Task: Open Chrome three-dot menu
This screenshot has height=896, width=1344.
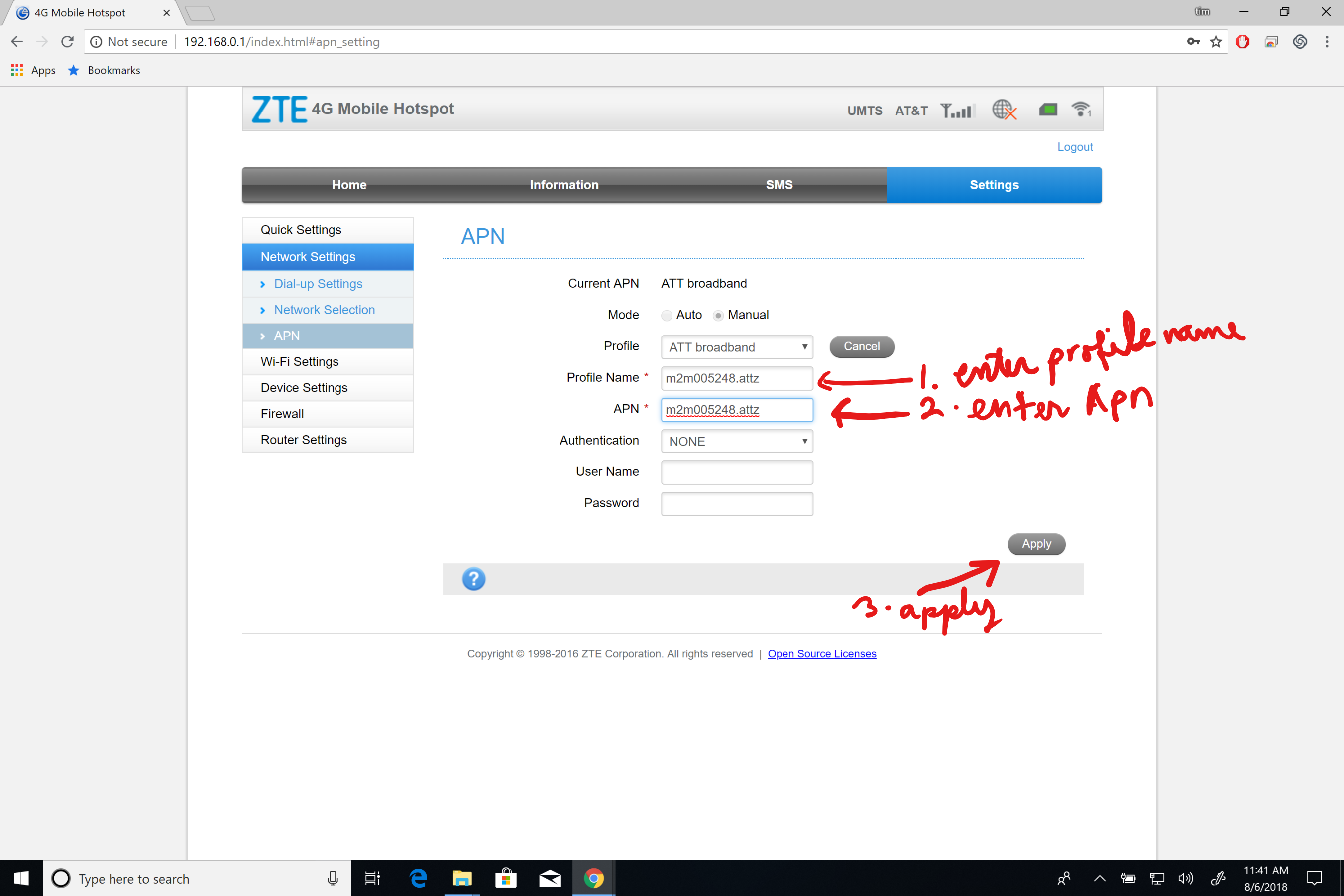Action: 1327,42
